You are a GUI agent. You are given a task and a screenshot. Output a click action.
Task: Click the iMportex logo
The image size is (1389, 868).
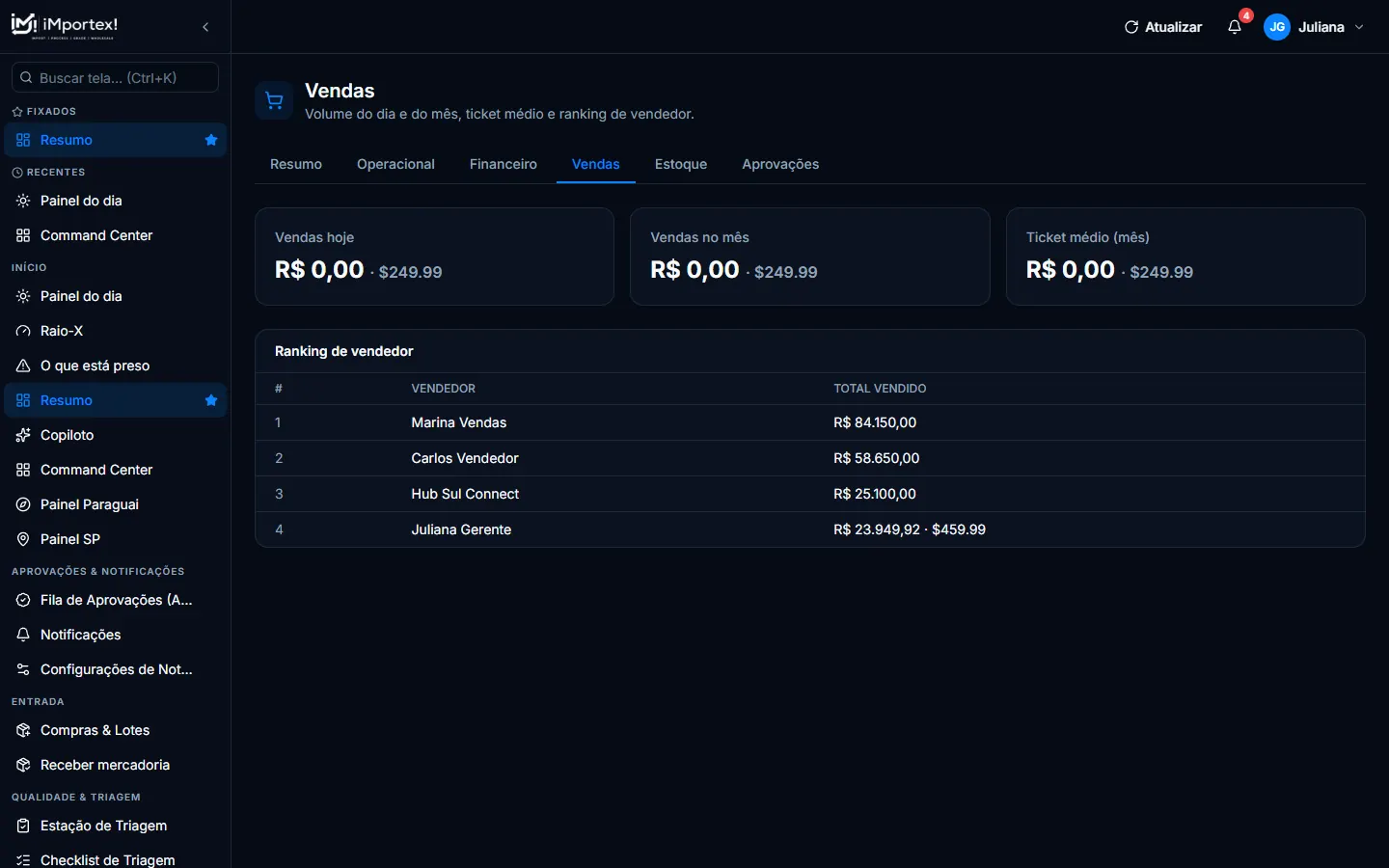[x=65, y=26]
